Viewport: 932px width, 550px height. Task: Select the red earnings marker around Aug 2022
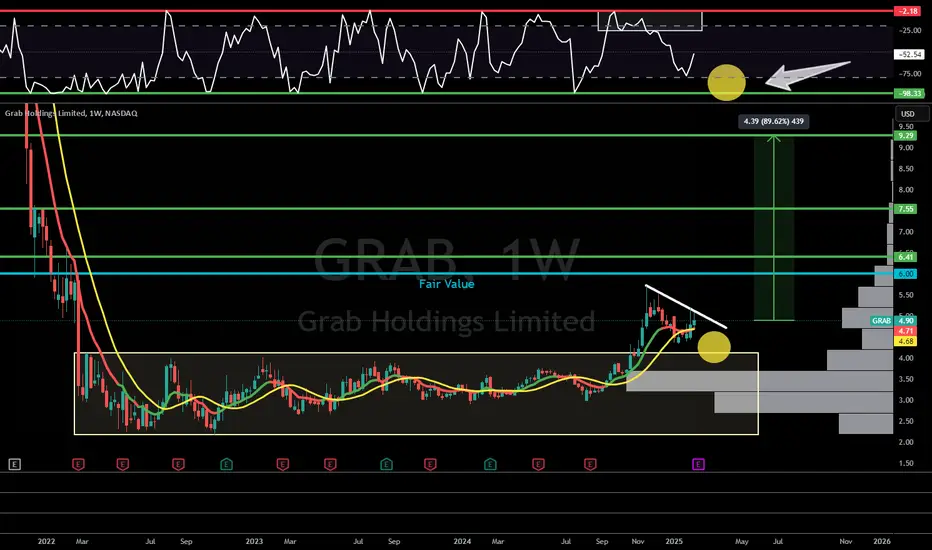click(x=178, y=464)
